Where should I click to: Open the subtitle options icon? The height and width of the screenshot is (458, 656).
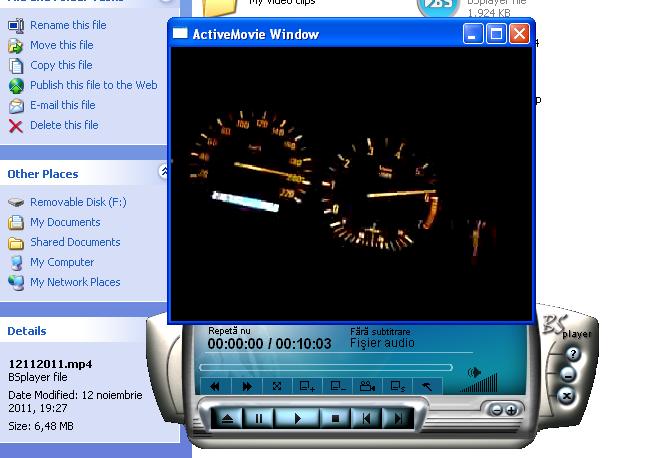[x=397, y=386]
